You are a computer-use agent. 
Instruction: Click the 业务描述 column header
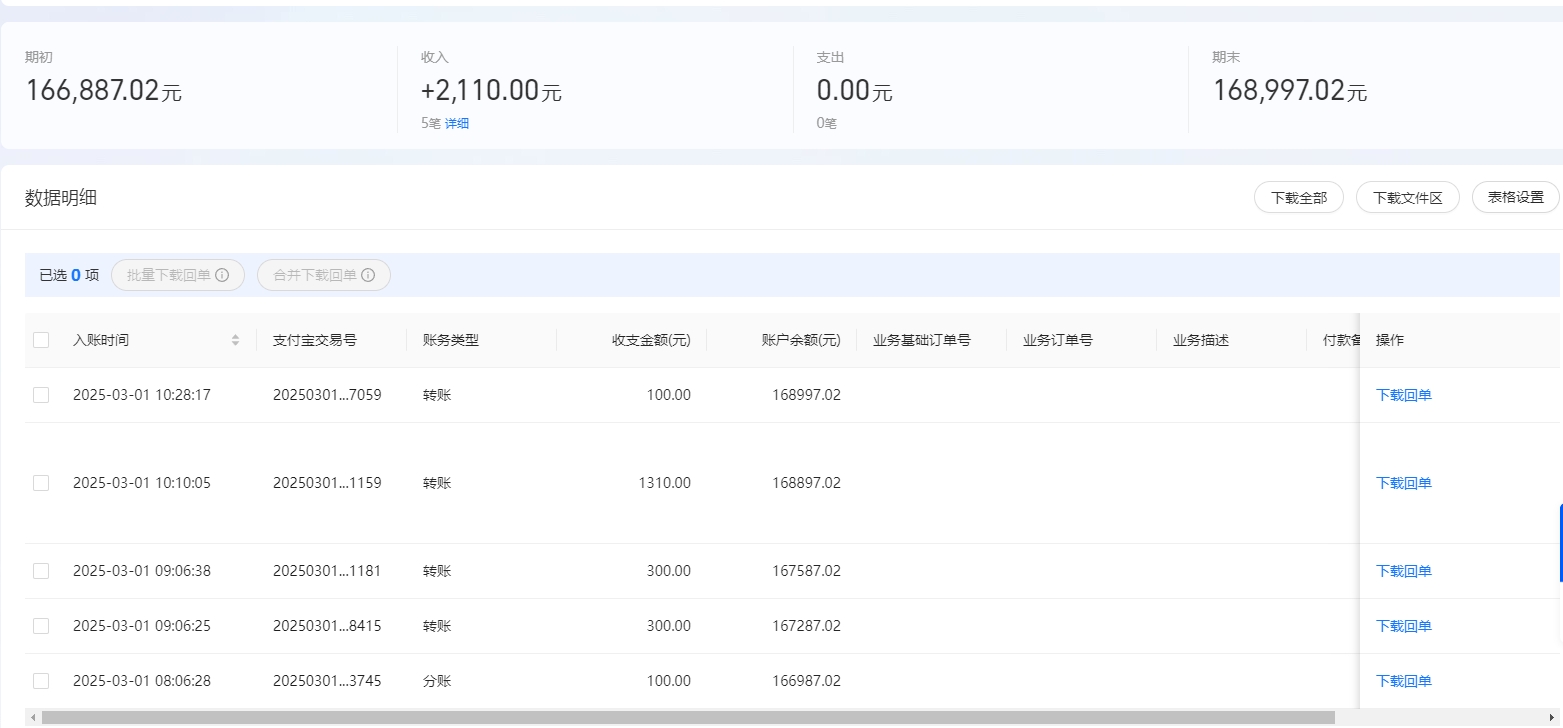[1201, 340]
